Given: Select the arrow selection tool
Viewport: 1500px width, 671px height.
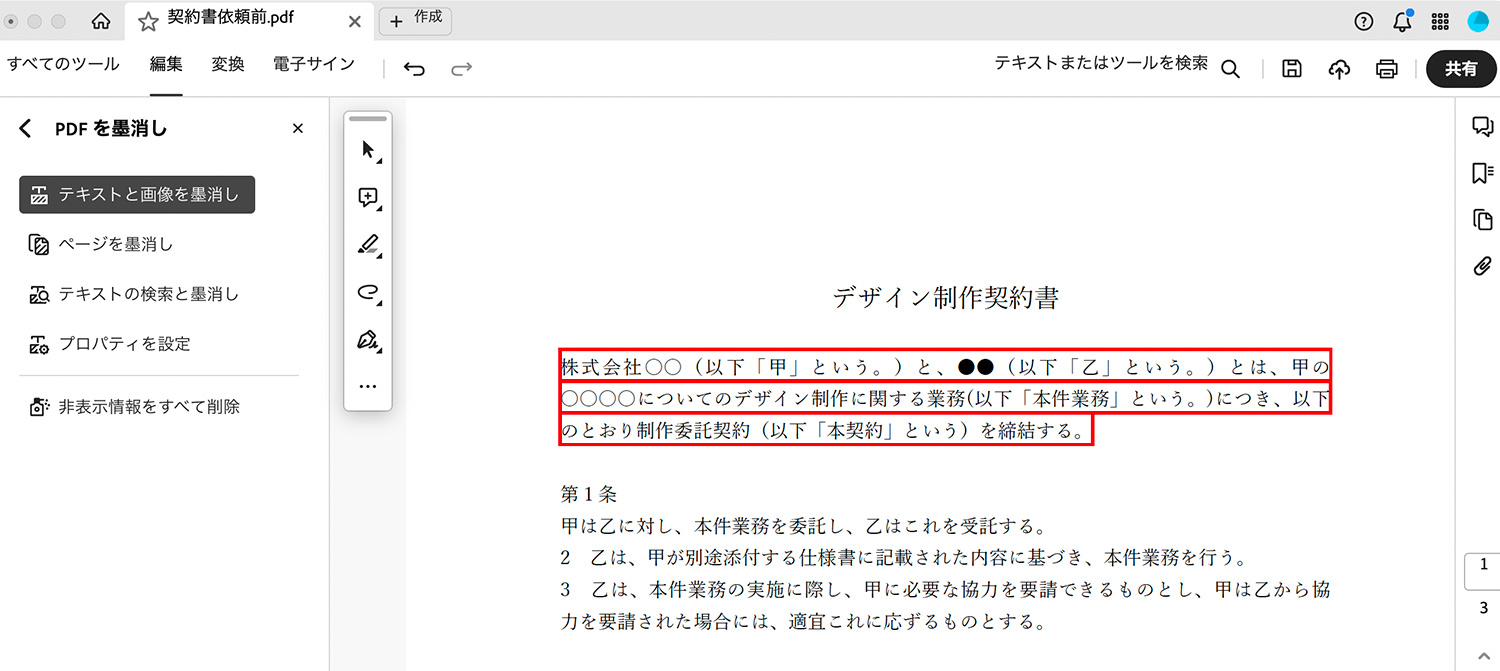Looking at the screenshot, I should click(x=368, y=151).
